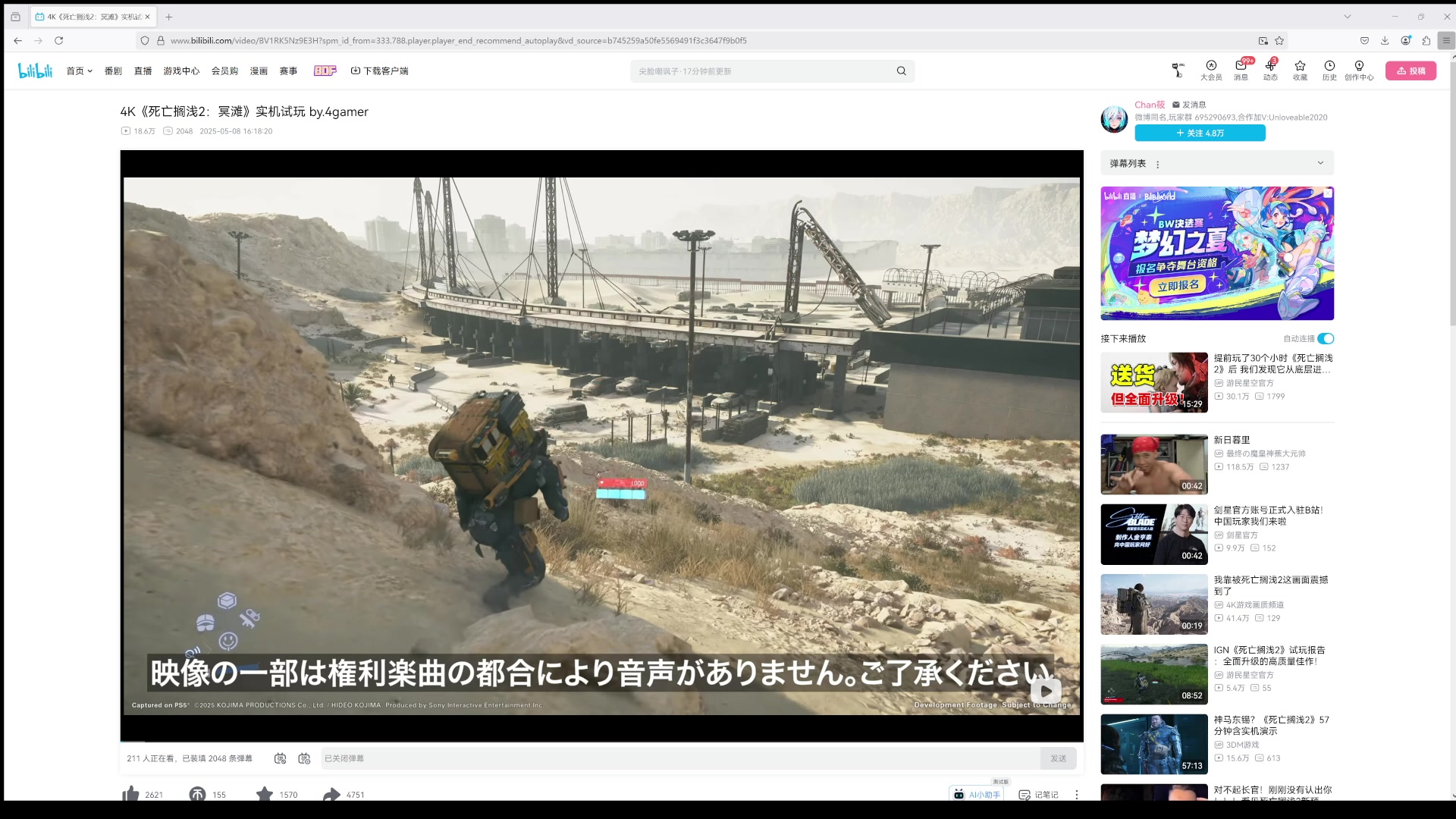1456x819 pixels.
Task: Open the browser extensions puzzle icon
Action: (1426, 40)
